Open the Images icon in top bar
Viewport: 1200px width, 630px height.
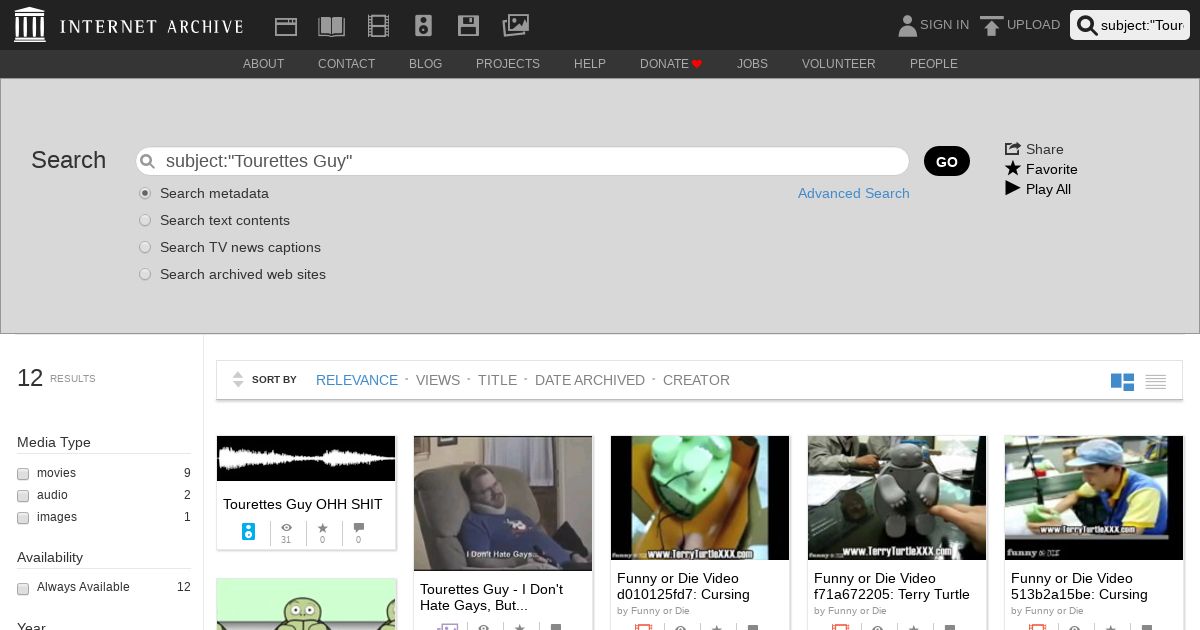(515, 25)
